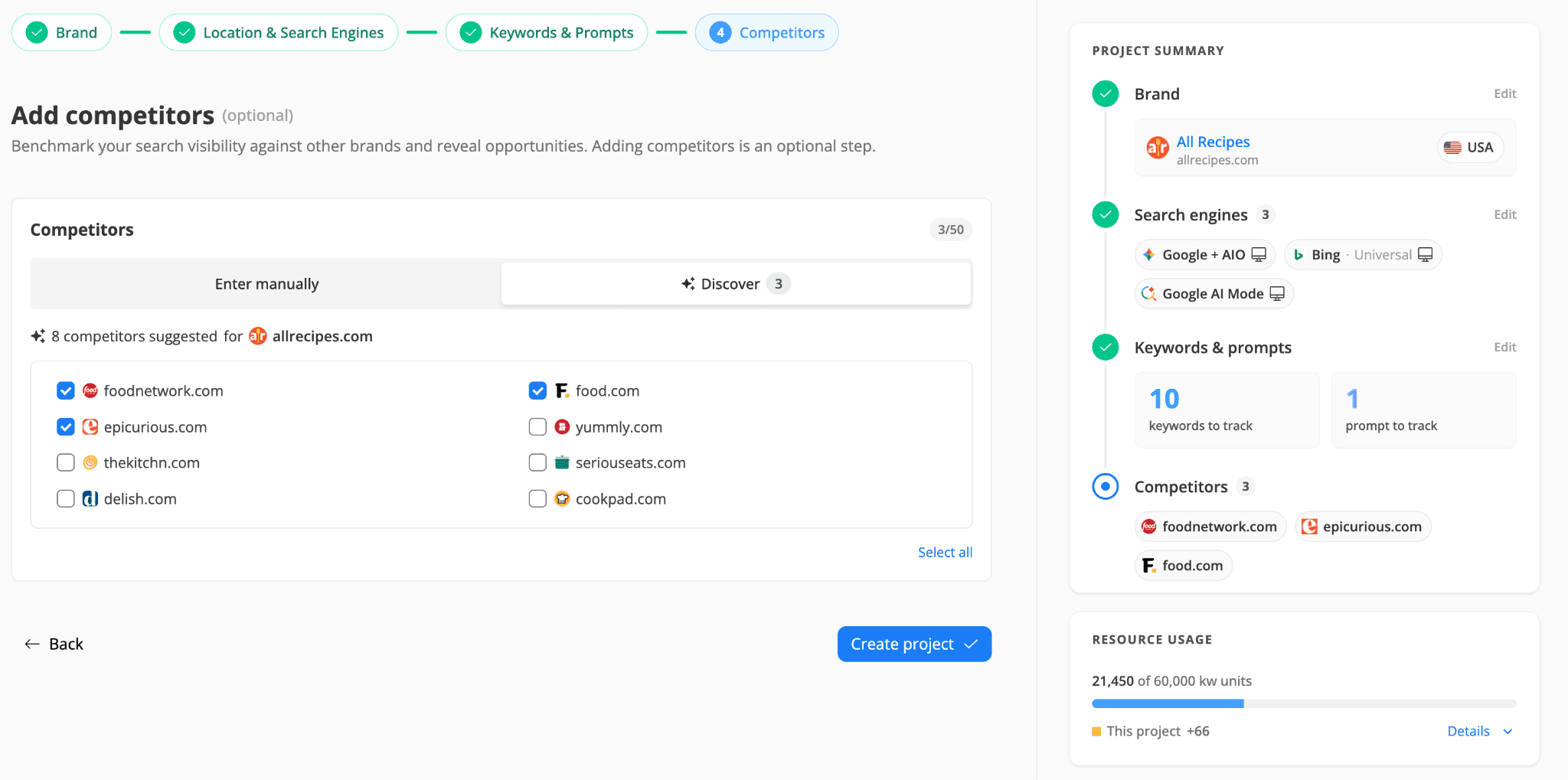This screenshot has height=780, width=1568.
Task: Click the cookpad.com favicon
Action: [562, 499]
